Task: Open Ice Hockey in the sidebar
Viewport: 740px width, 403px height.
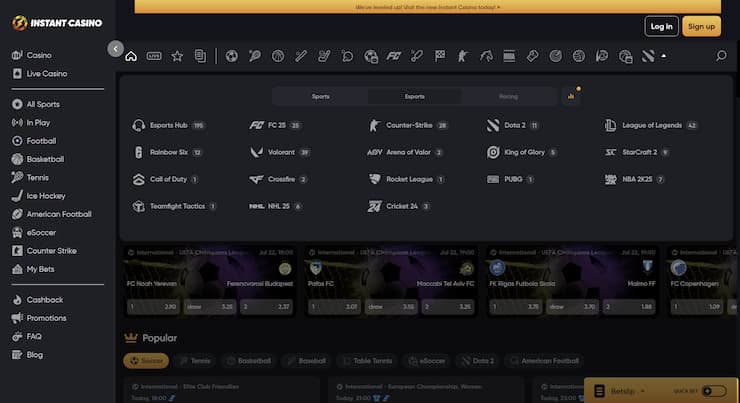Action: pyautogui.click(x=39, y=196)
